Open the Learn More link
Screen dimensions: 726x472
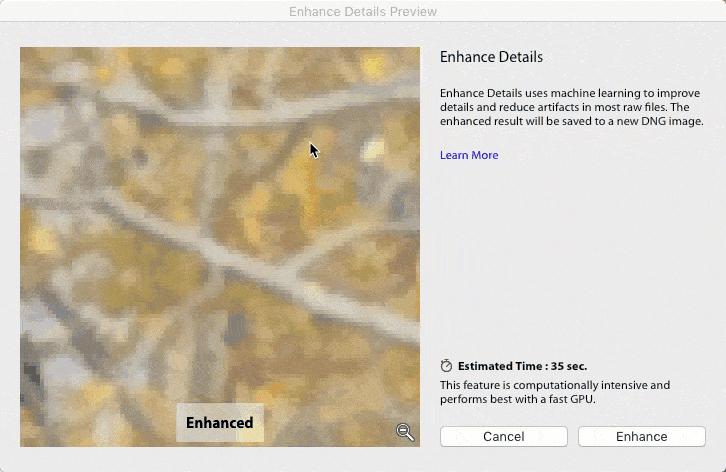pyautogui.click(x=469, y=155)
